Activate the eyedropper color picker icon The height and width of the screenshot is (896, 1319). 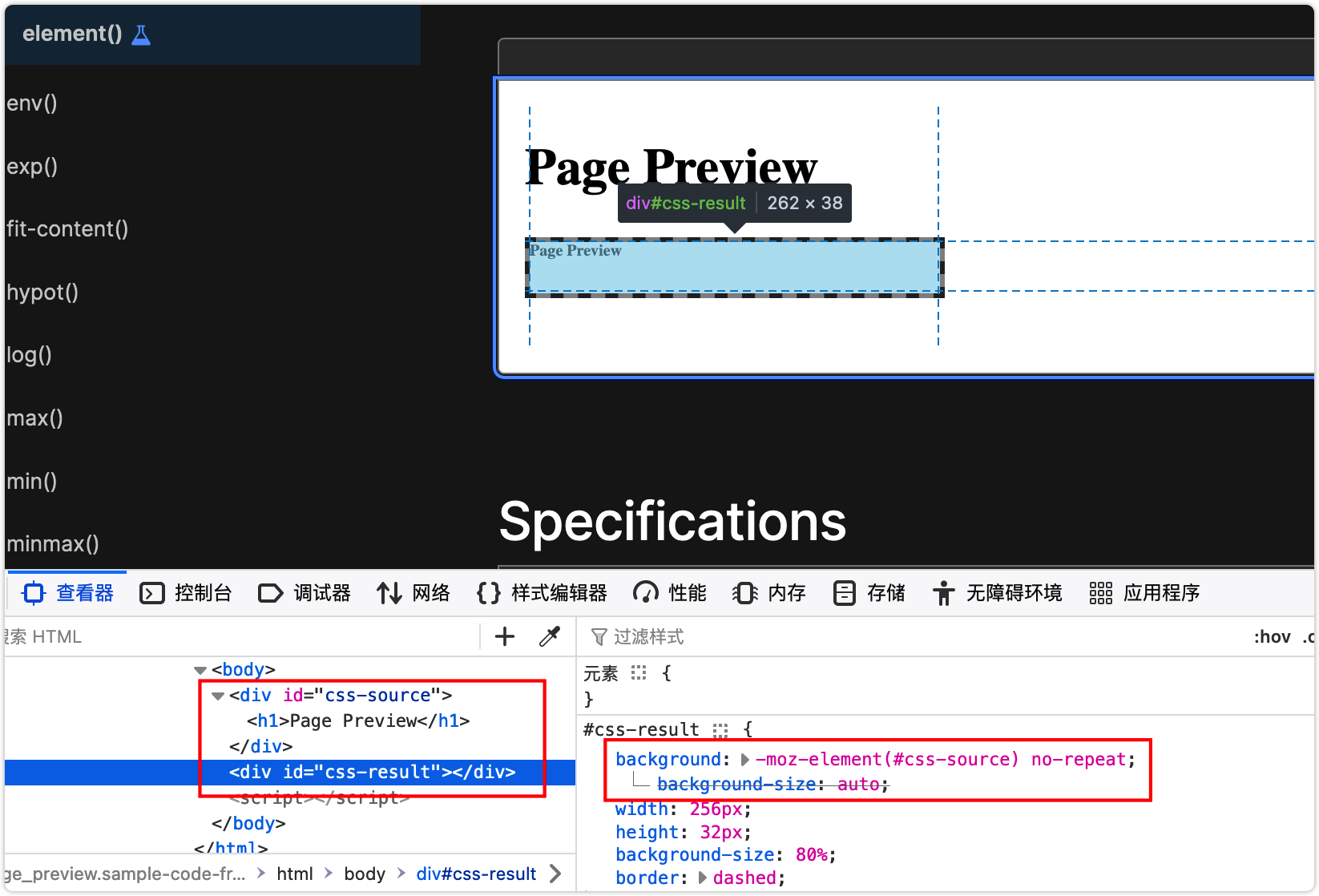point(550,637)
